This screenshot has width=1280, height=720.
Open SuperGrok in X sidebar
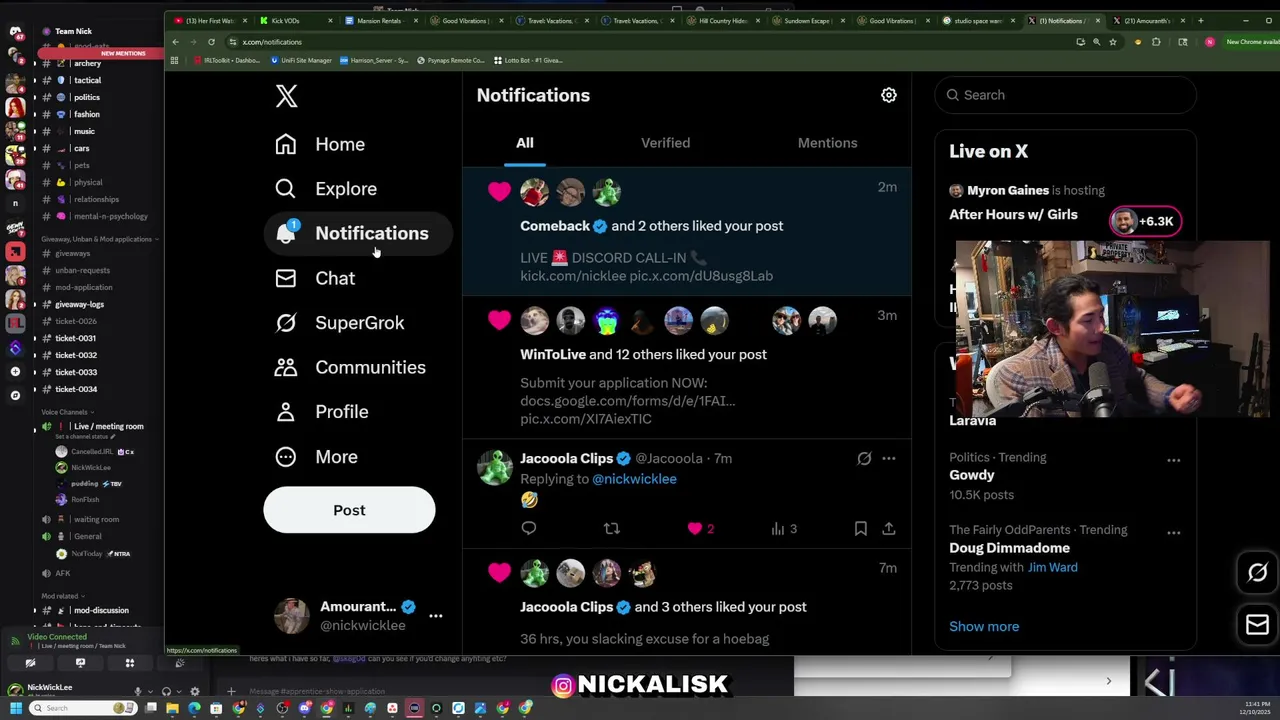pos(340,323)
